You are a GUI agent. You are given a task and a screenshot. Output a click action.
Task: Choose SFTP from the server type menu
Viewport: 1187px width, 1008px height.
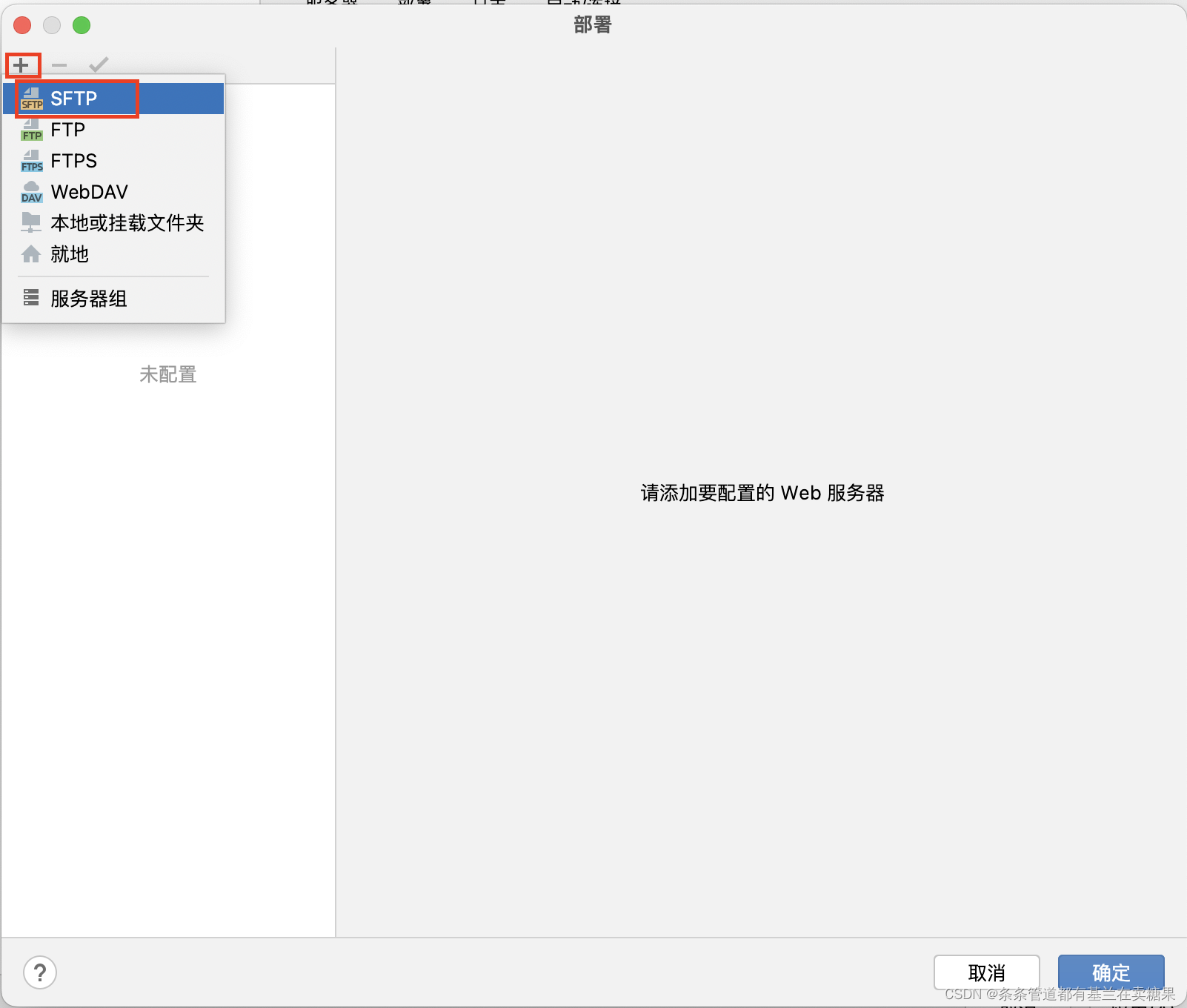113,99
